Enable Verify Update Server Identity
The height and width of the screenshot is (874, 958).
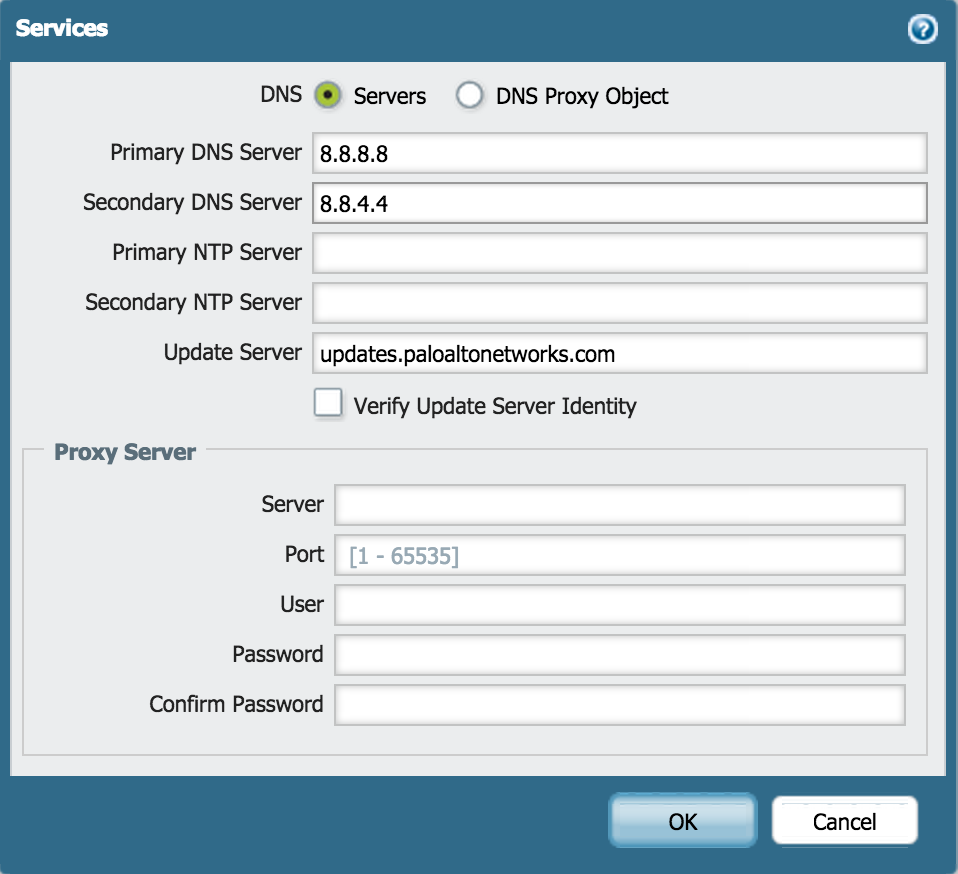(x=327, y=404)
